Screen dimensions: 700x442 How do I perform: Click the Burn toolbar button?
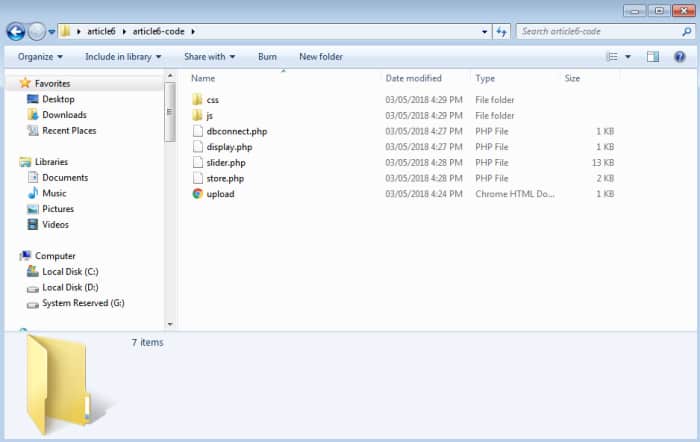[267, 57]
